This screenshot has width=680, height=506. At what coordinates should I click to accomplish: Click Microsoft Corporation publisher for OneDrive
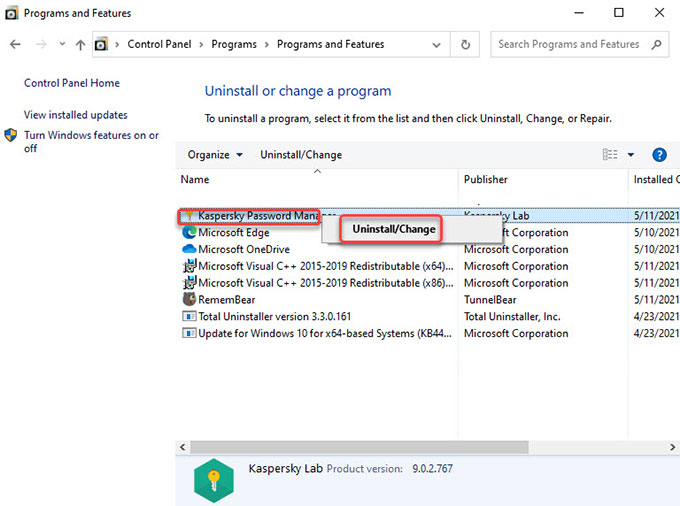(516, 249)
